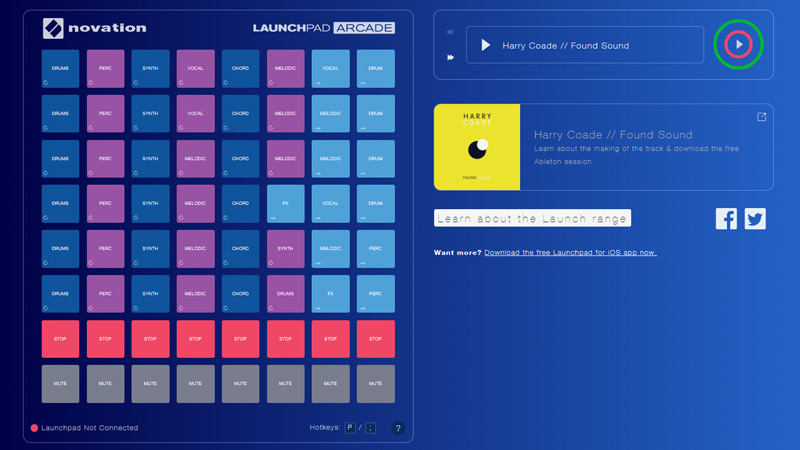Play the Harry Coade Found Sound track
Image resolution: width=800 pixels, height=450 pixels.
(486, 45)
